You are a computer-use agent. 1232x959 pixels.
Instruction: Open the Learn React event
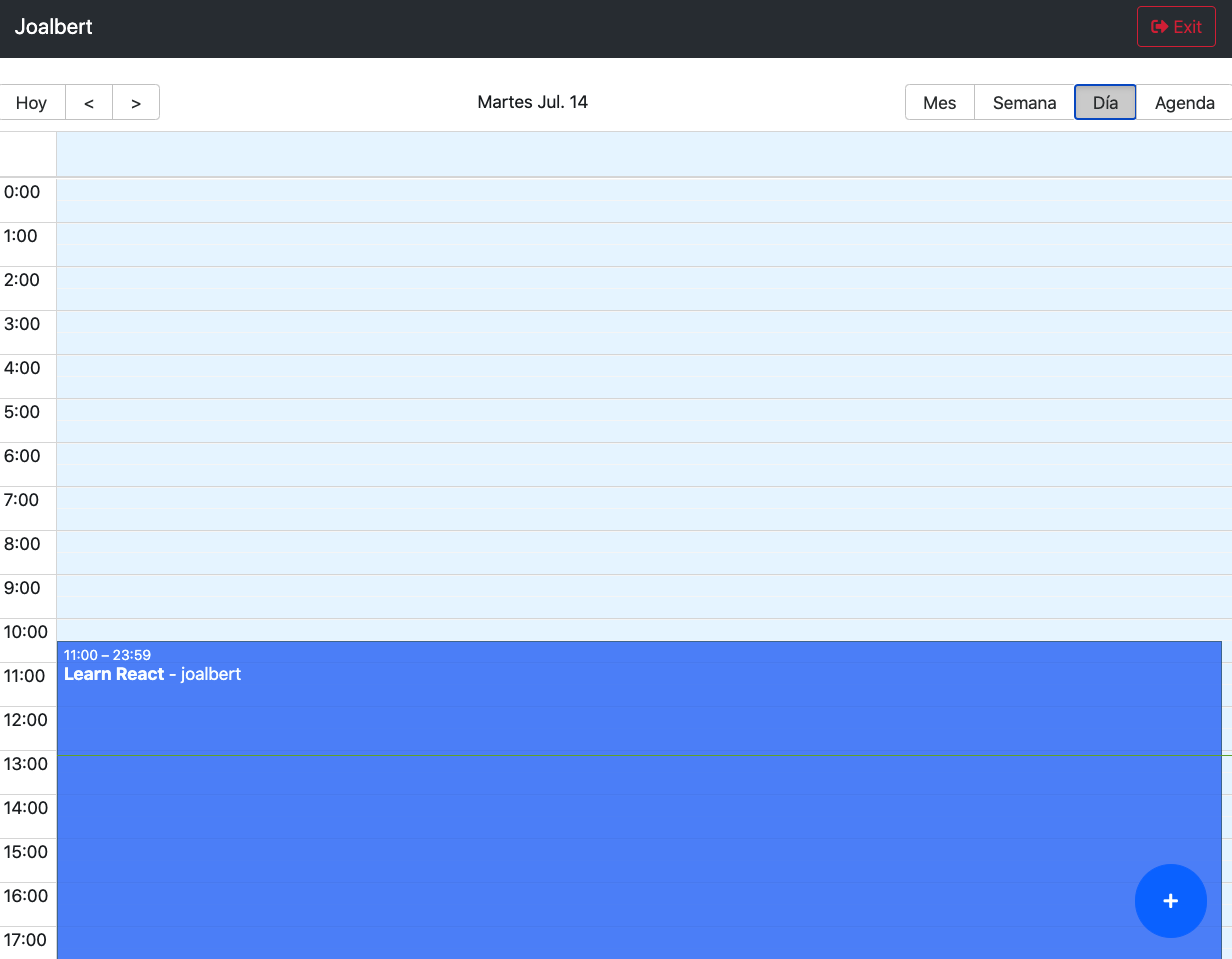click(x=640, y=800)
